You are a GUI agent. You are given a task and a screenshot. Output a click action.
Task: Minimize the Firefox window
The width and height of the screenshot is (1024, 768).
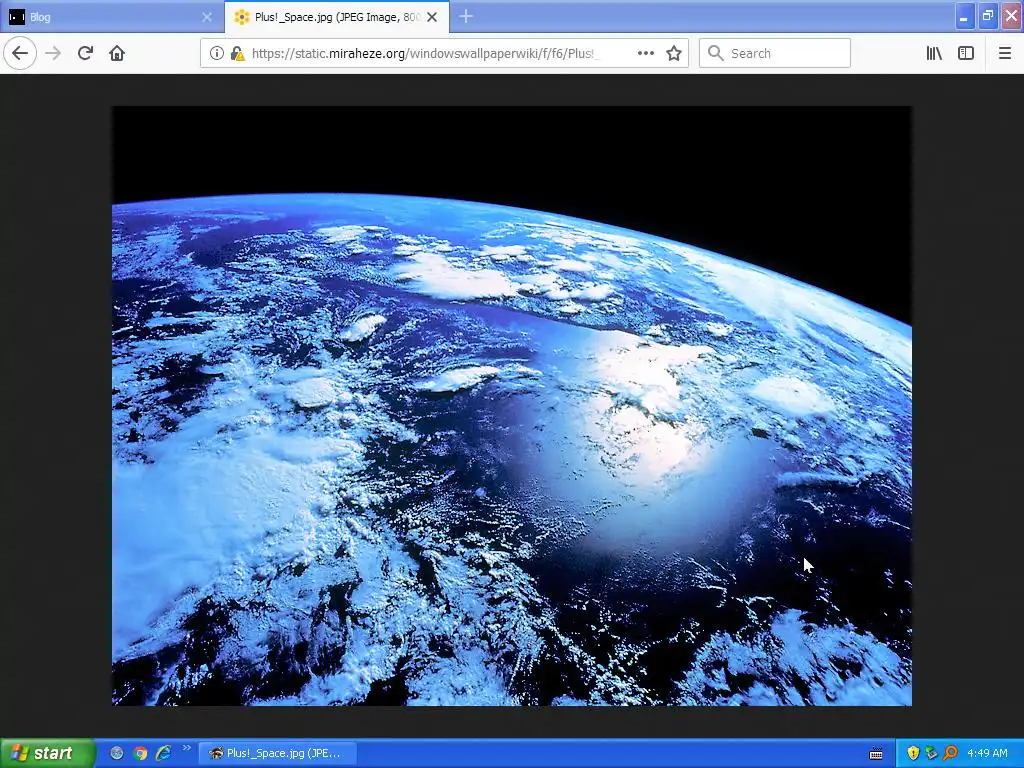coord(965,16)
